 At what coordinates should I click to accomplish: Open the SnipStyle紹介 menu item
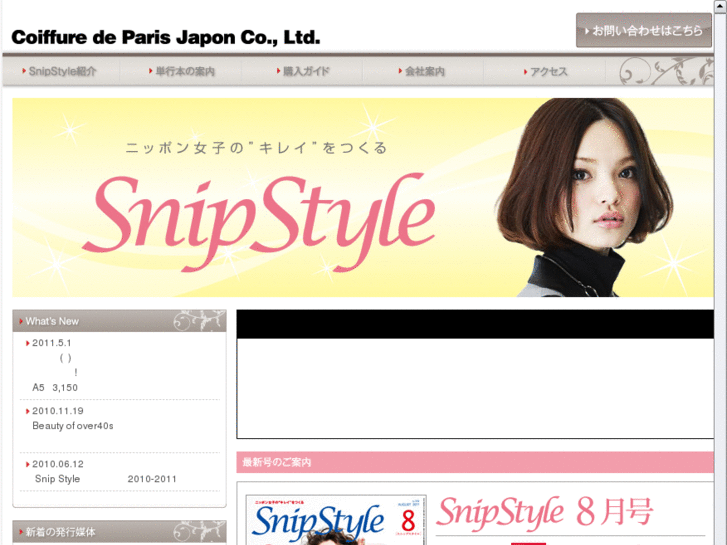tap(59, 71)
